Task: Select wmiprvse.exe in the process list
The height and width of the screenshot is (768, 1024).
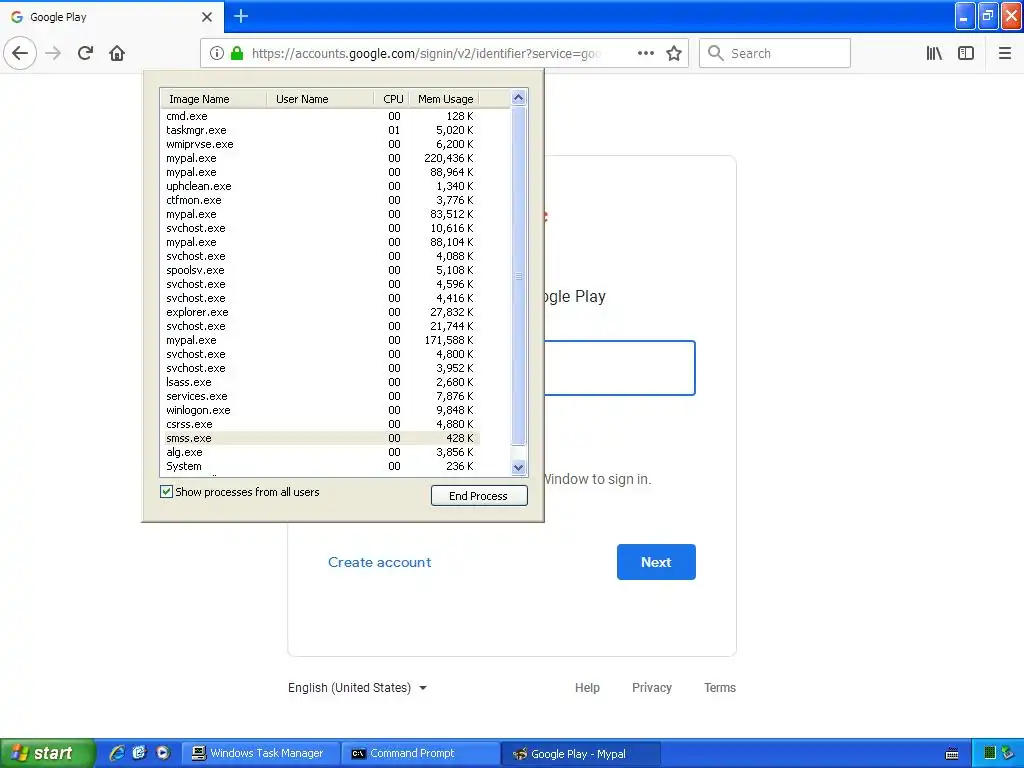Action: point(320,144)
